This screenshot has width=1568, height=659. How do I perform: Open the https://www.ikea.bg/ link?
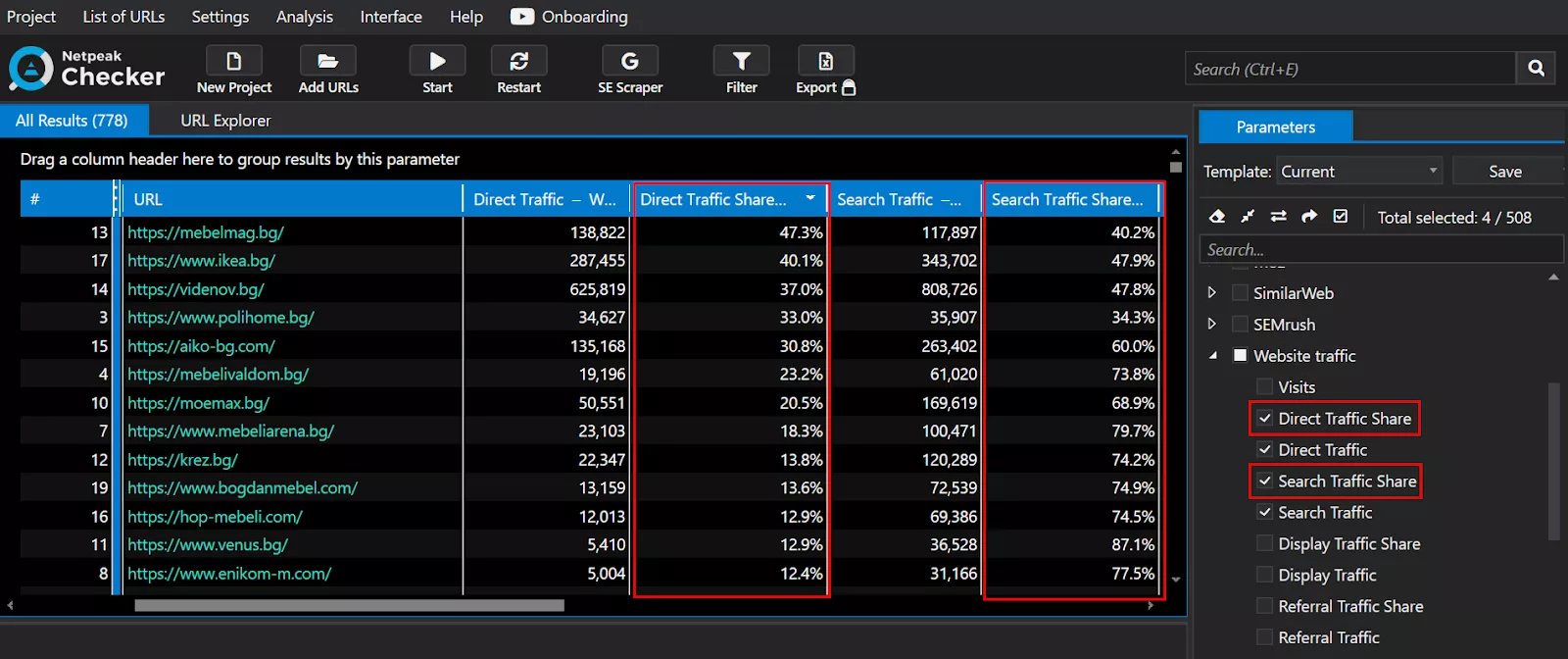point(201,261)
